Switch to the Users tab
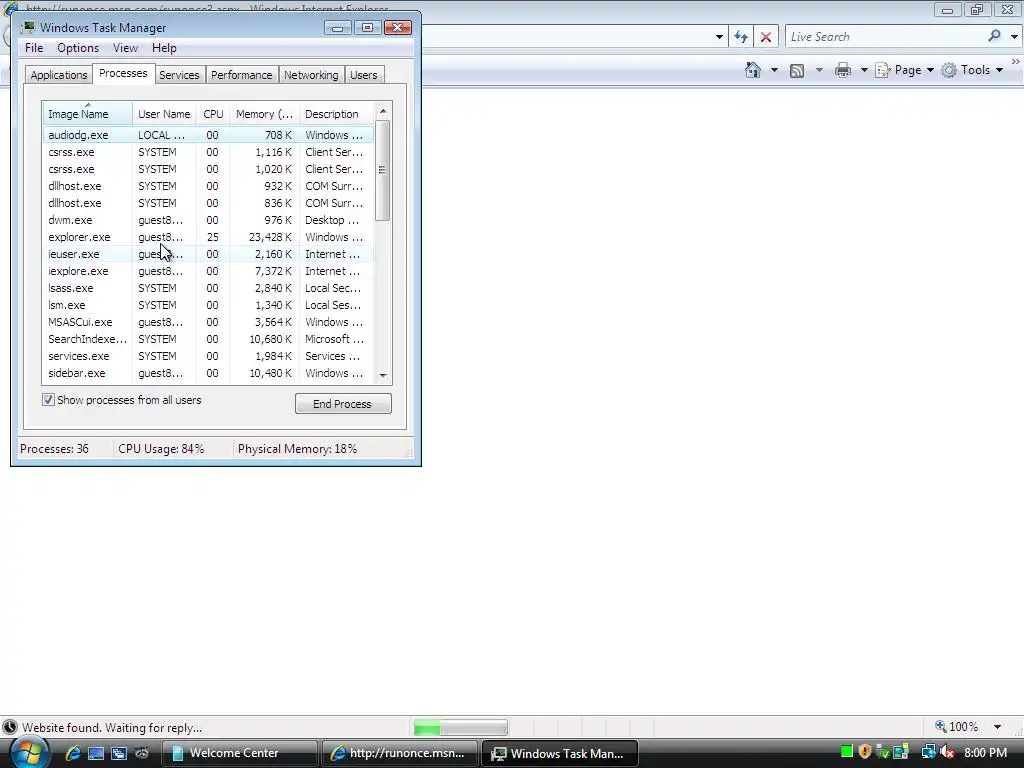 click(x=363, y=74)
